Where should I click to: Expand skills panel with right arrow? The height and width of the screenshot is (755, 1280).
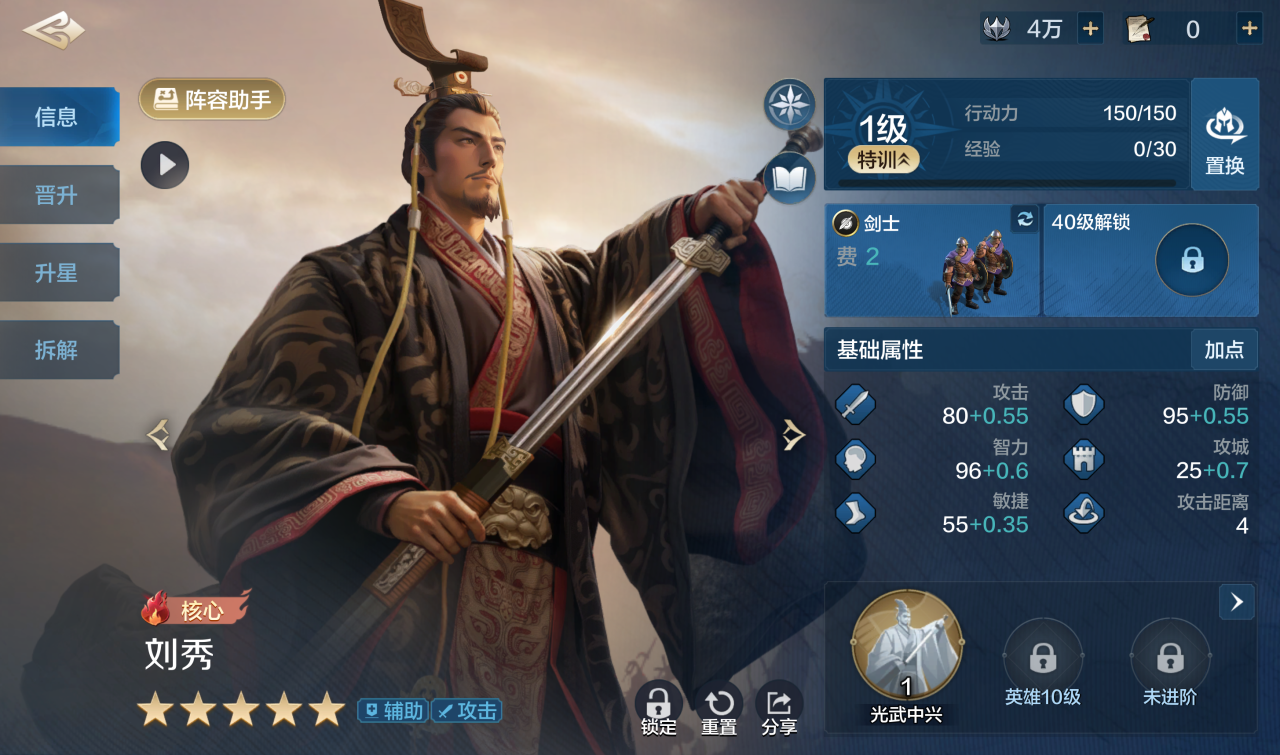(x=1237, y=602)
